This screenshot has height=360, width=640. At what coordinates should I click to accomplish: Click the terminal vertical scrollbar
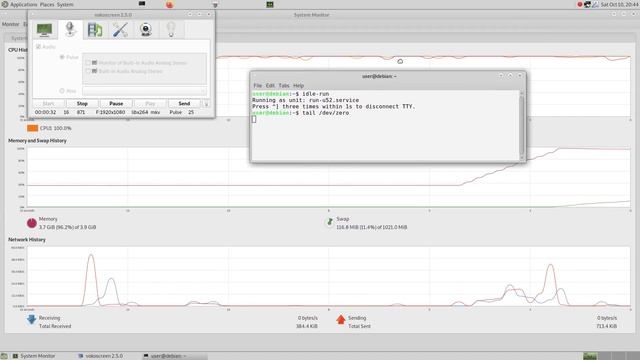(521, 125)
